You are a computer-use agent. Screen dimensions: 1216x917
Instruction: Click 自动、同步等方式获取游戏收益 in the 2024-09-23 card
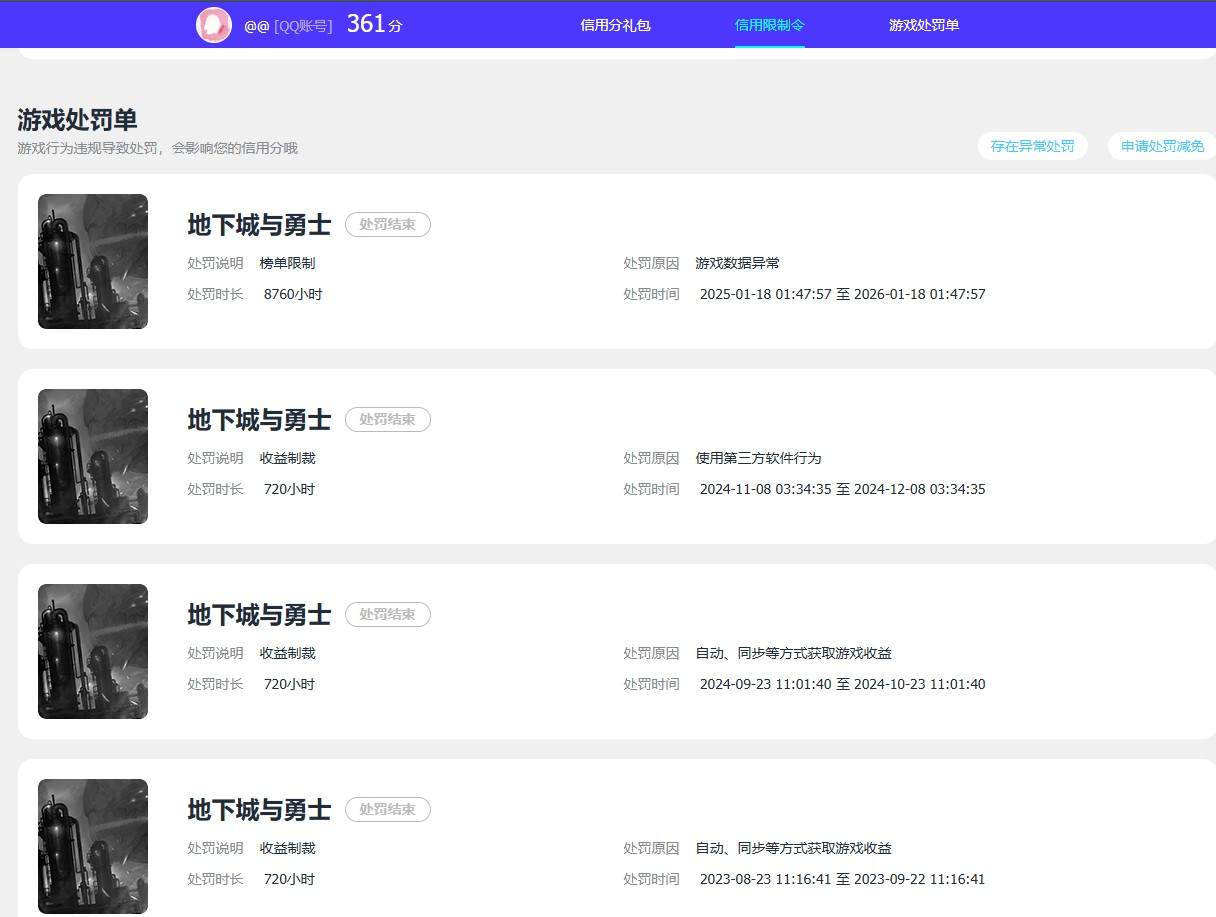pos(794,653)
